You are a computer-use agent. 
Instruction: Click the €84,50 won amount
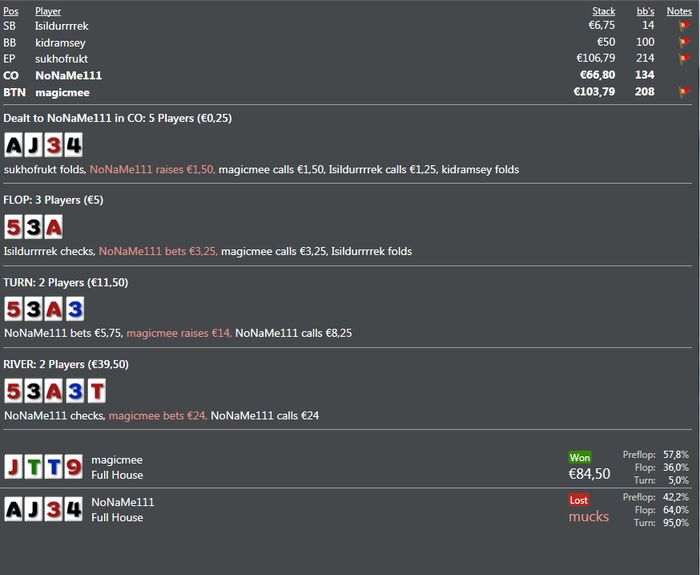pos(589,475)
